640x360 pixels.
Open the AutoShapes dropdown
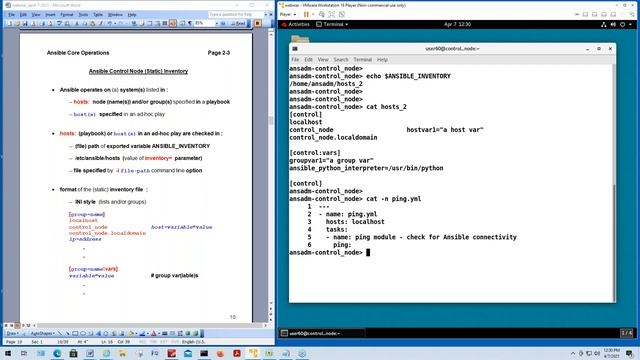tap(42, 333)
